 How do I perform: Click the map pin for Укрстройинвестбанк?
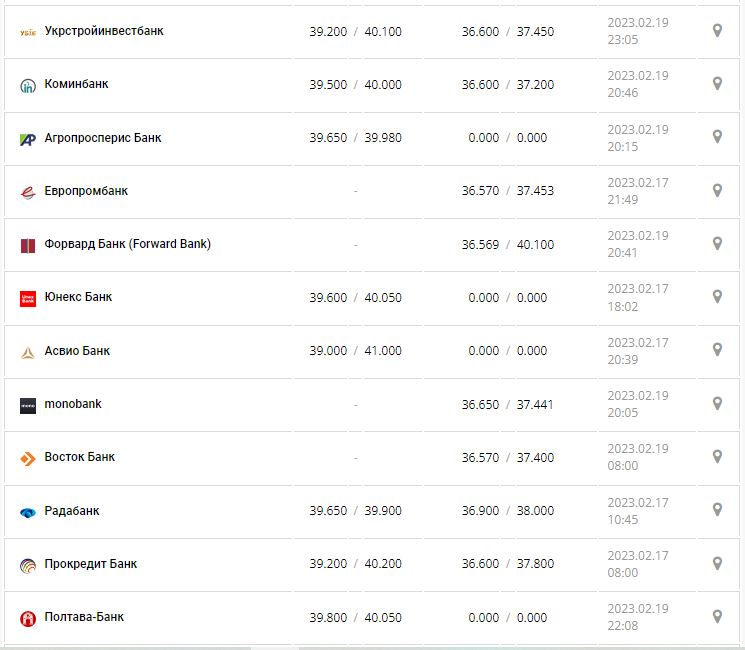(x=717, y=31)
